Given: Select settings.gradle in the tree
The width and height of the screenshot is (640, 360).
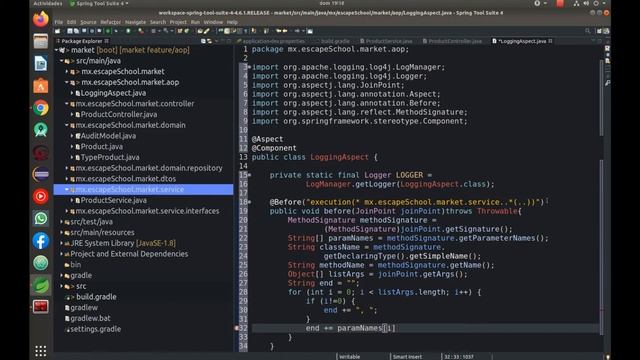Looking at the screenshot, I should (x=96, y=329).
